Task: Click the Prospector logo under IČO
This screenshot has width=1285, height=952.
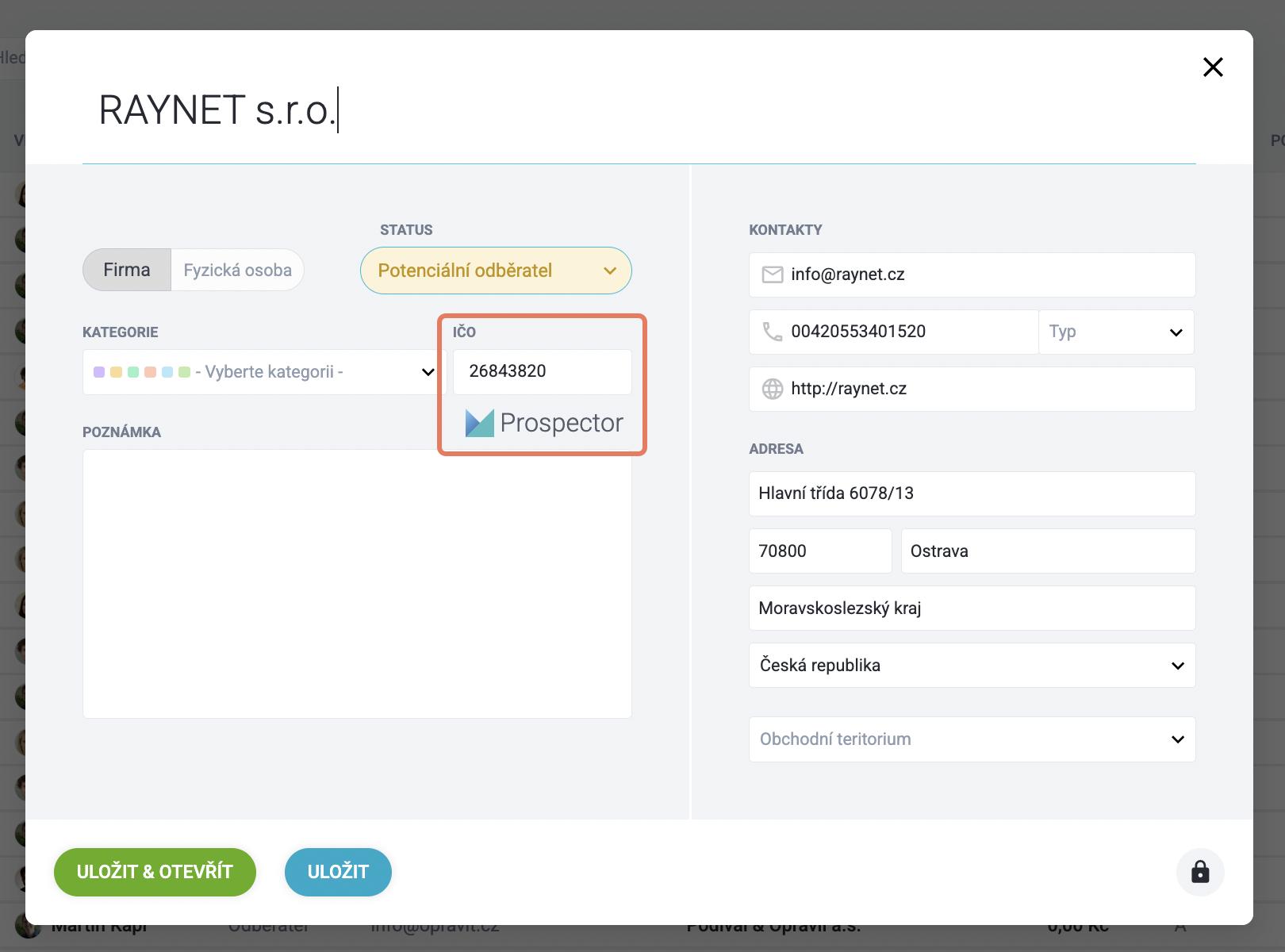Action: pos(544,423)
